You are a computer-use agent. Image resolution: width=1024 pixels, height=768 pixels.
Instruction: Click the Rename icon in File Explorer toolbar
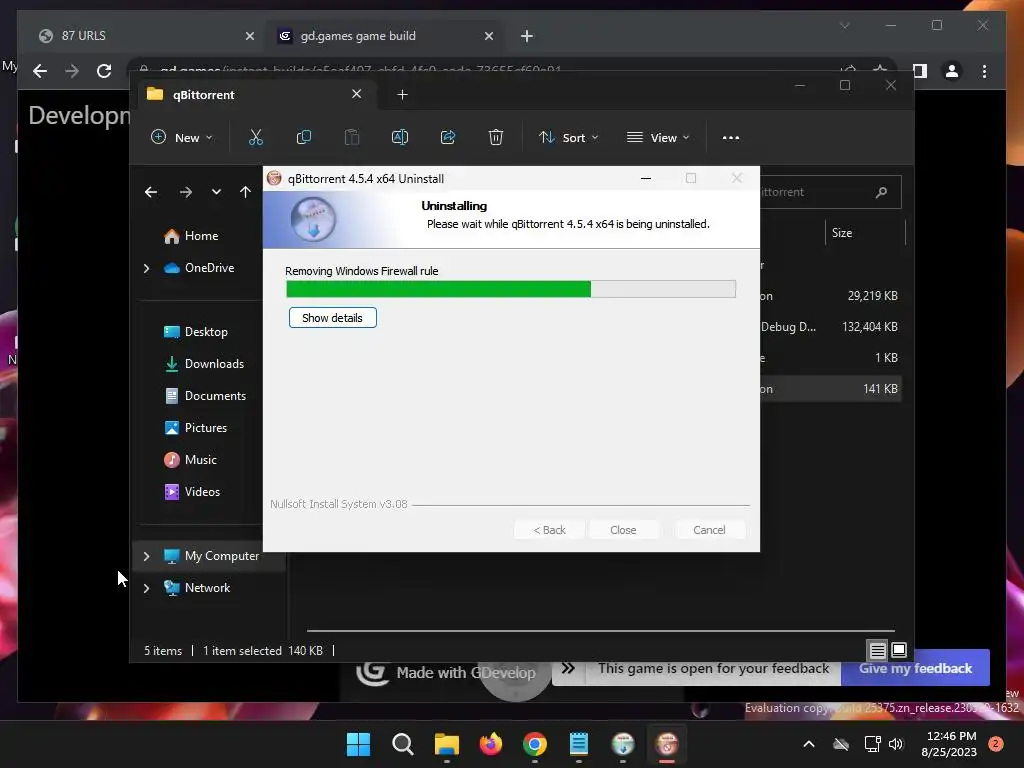pos(400,137)
